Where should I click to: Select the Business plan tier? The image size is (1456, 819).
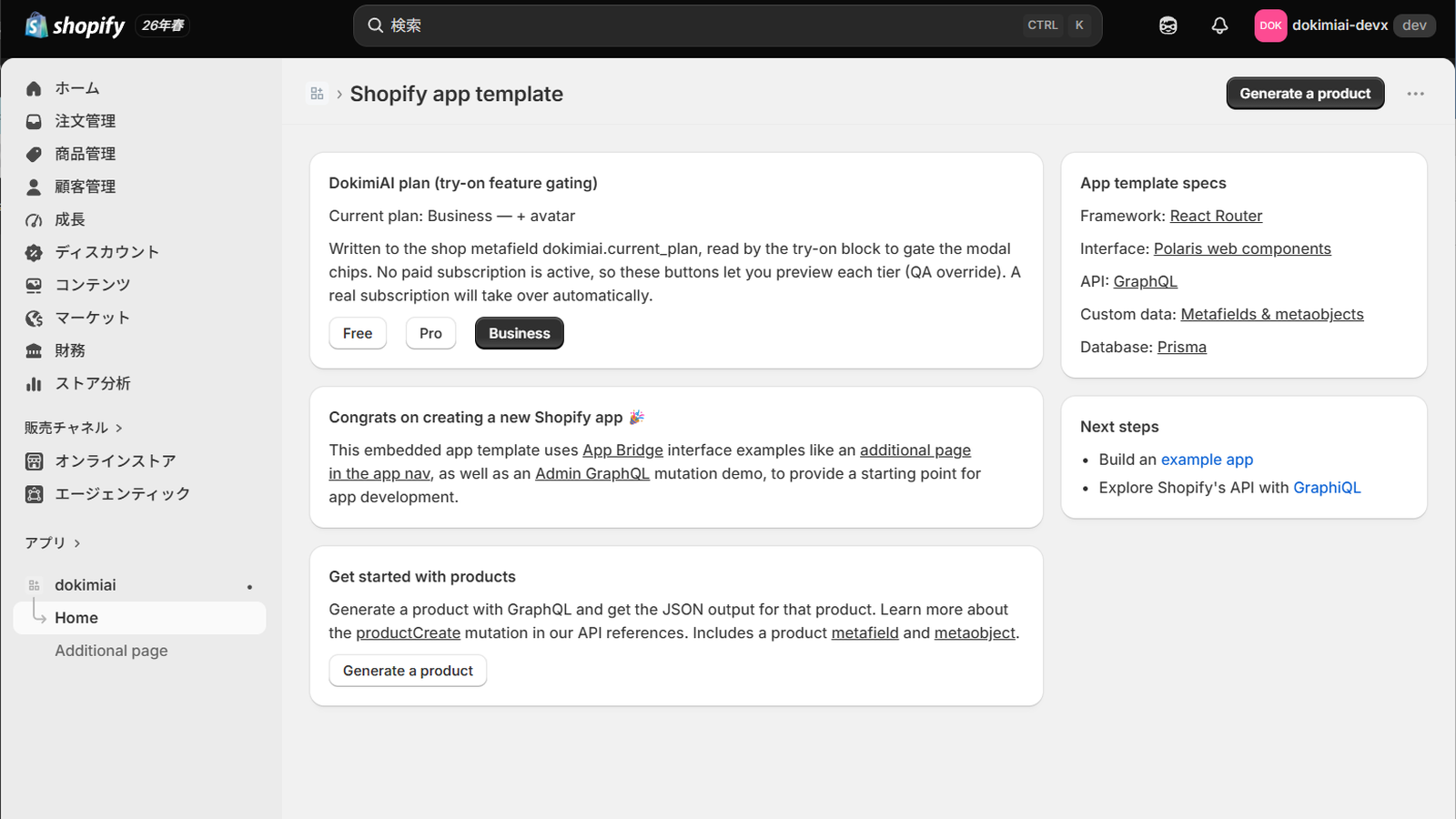click(x=520, y=333)
